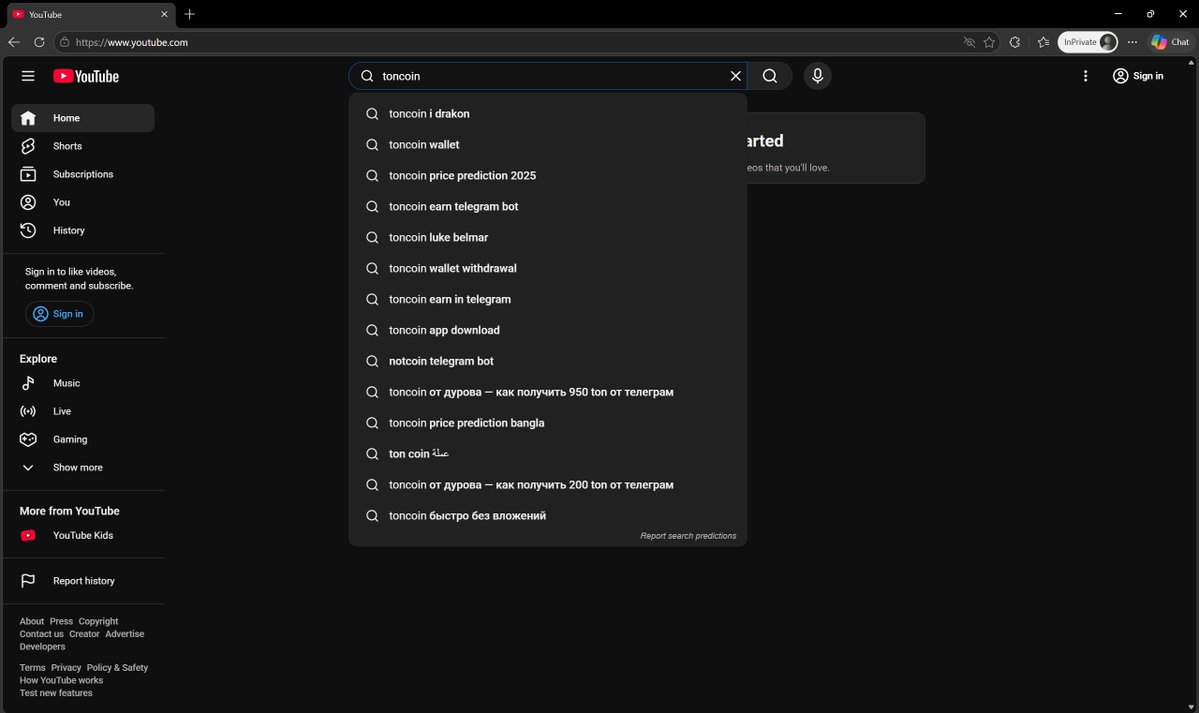This screenshot has width=1199, height=713.
Task: Select suggestion 'toncoin wallet'
Action: pyautogui.click(x=548, y=145)
